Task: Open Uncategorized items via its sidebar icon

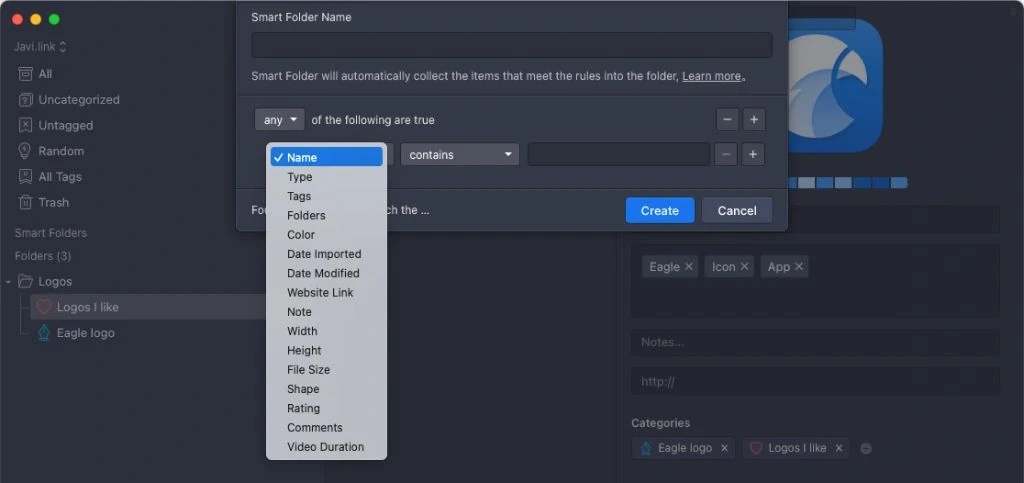Action: tap(26, 100)
